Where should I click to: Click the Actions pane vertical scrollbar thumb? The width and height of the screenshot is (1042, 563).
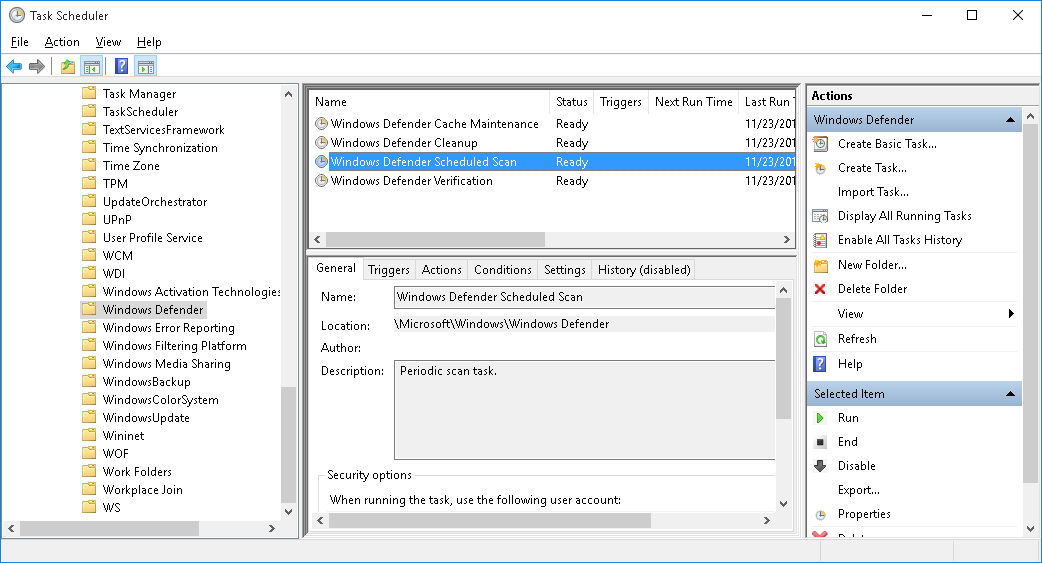[x=1030, y=303]
